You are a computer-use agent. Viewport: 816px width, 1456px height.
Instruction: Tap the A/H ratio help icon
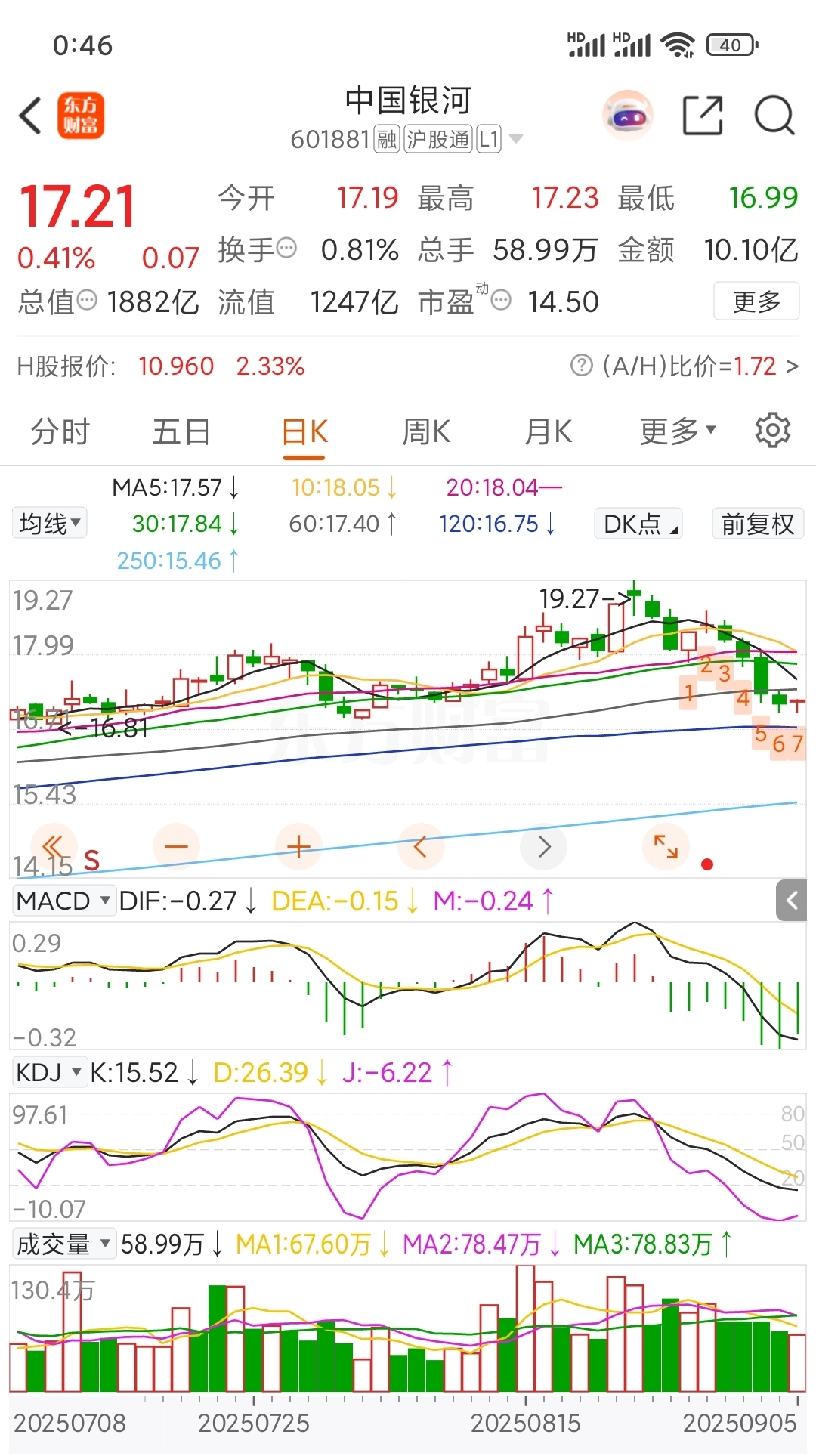click(581, 366)
